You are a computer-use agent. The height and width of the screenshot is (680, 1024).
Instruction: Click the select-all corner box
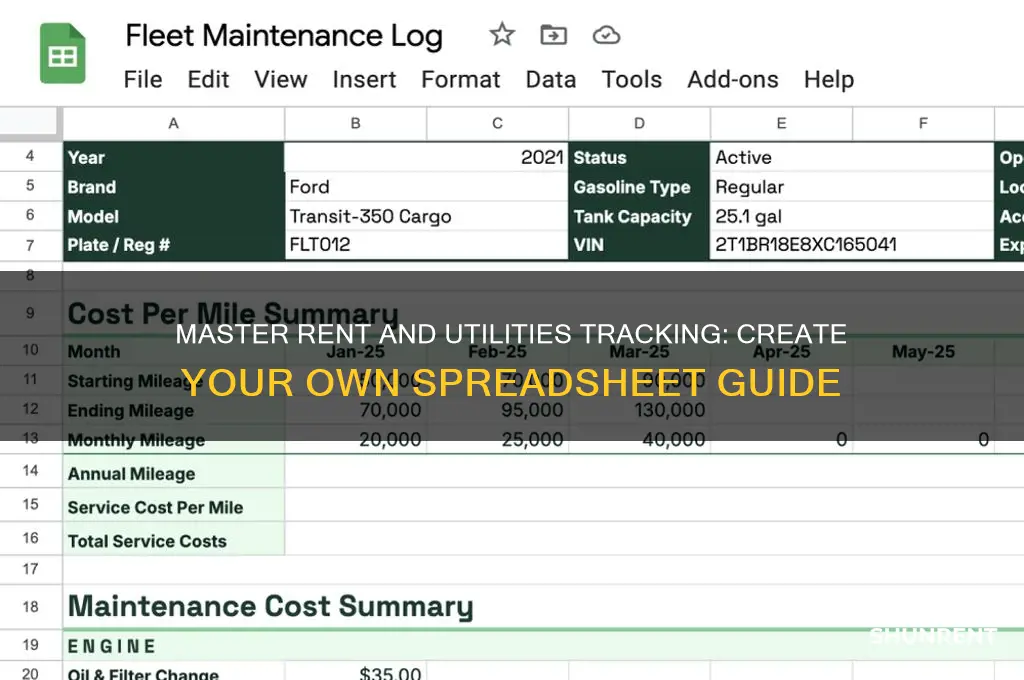(30, 123)
